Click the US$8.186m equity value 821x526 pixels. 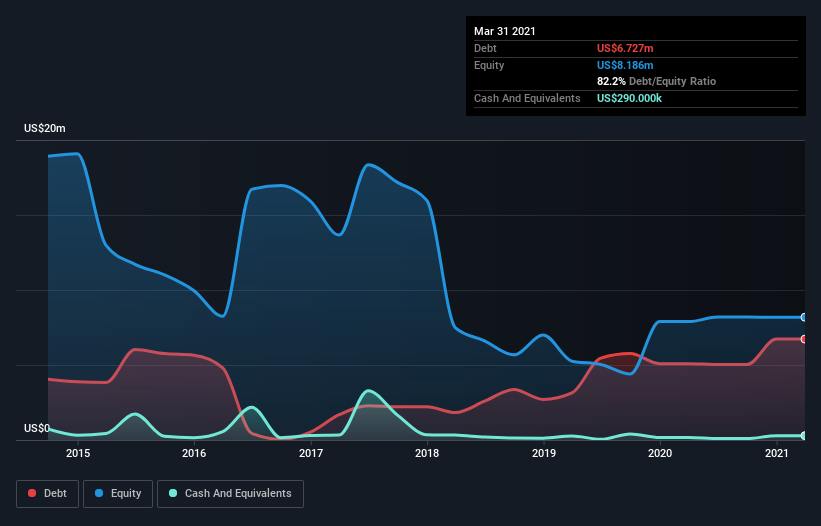point(625,65)
